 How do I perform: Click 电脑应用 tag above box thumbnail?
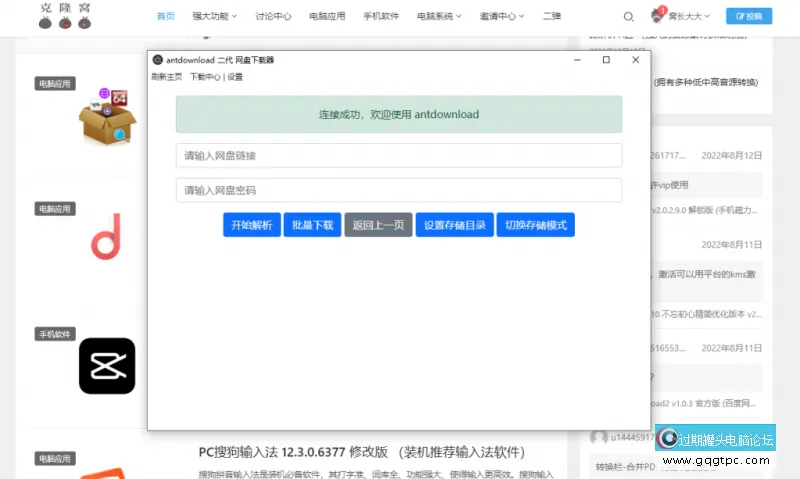[55, 84]
